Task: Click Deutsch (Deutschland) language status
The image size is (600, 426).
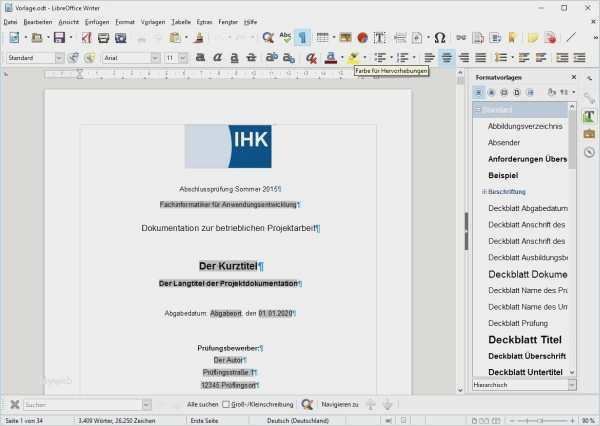Action: tap(298, 421)
